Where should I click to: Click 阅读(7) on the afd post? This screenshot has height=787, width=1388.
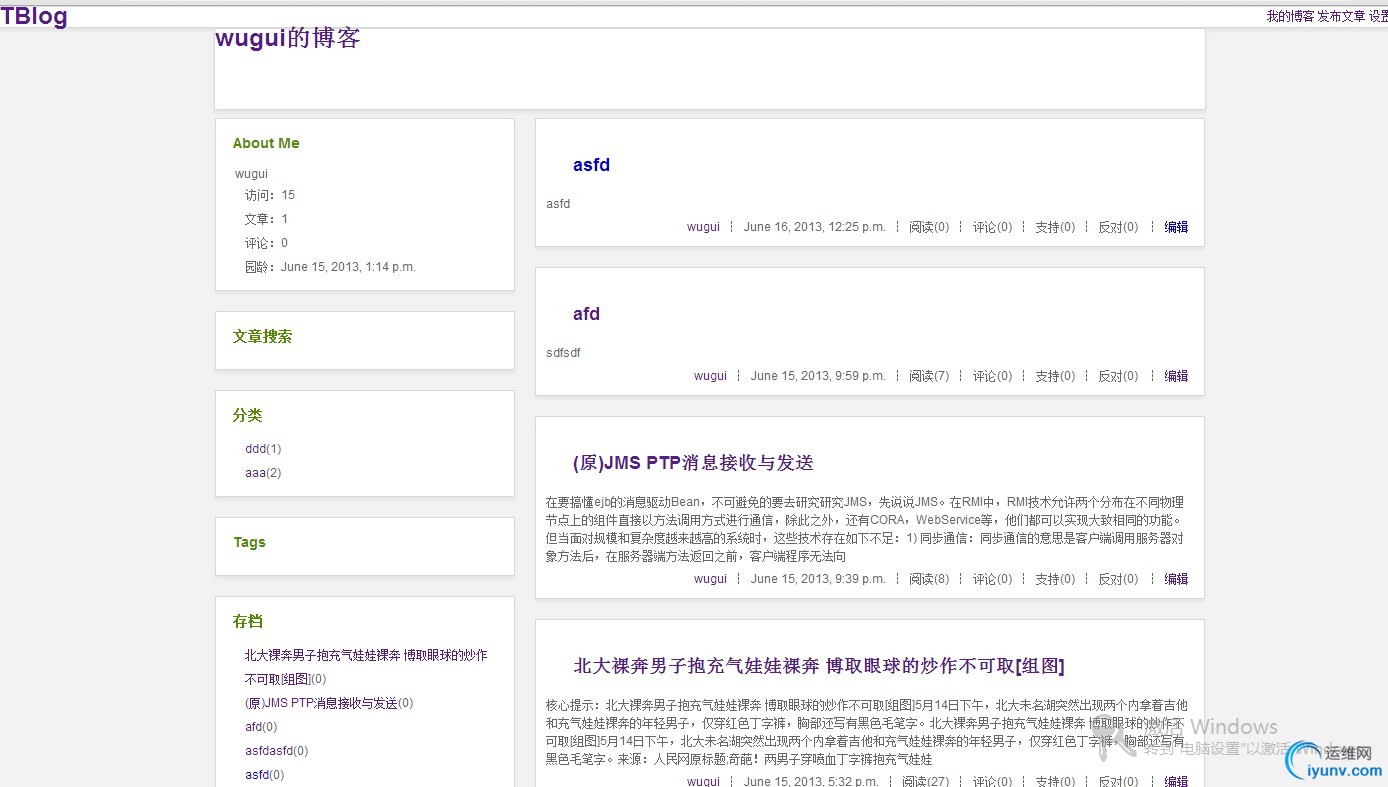(x=929, y=376)
